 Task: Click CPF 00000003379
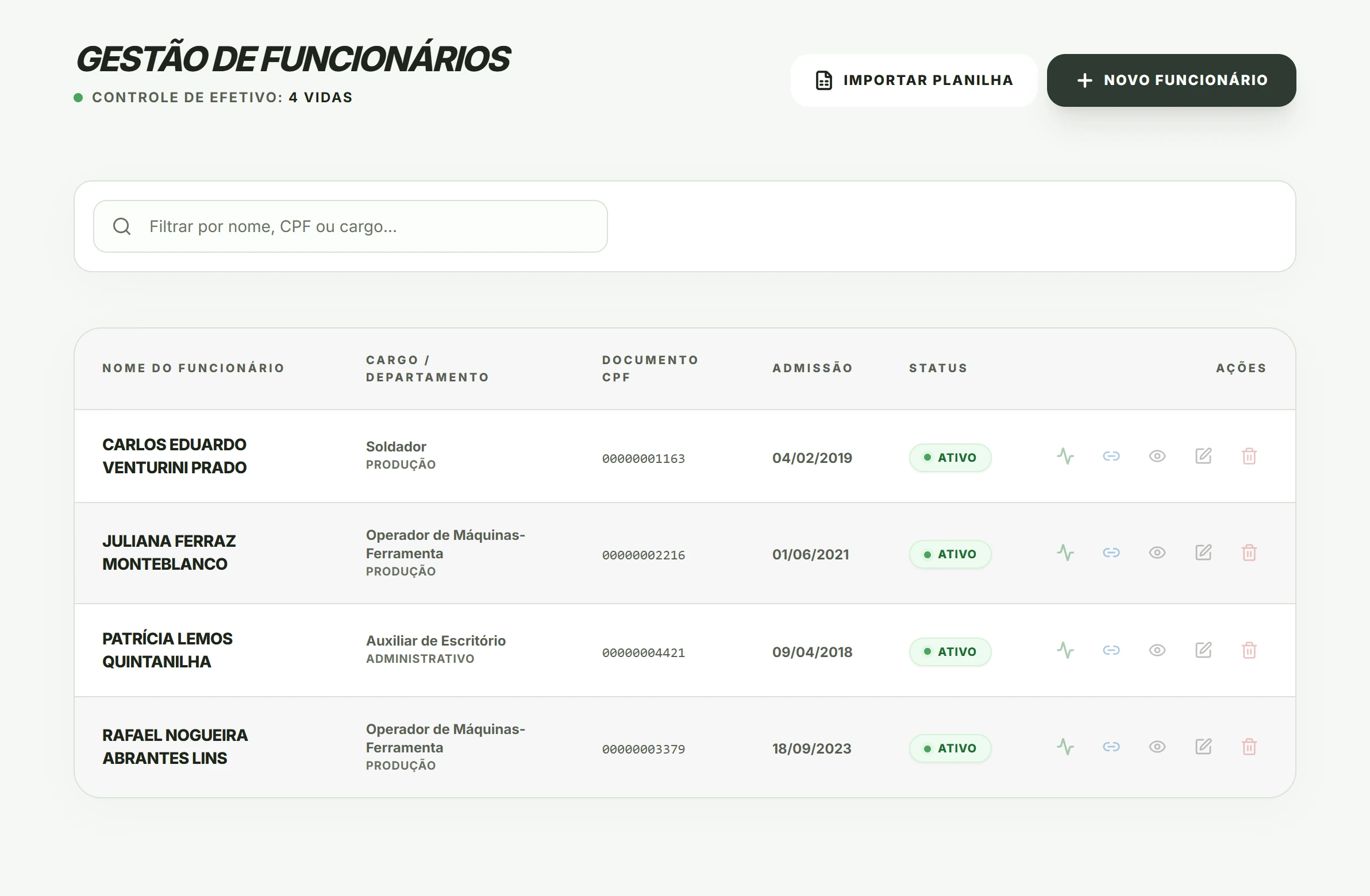click(644, 750)
